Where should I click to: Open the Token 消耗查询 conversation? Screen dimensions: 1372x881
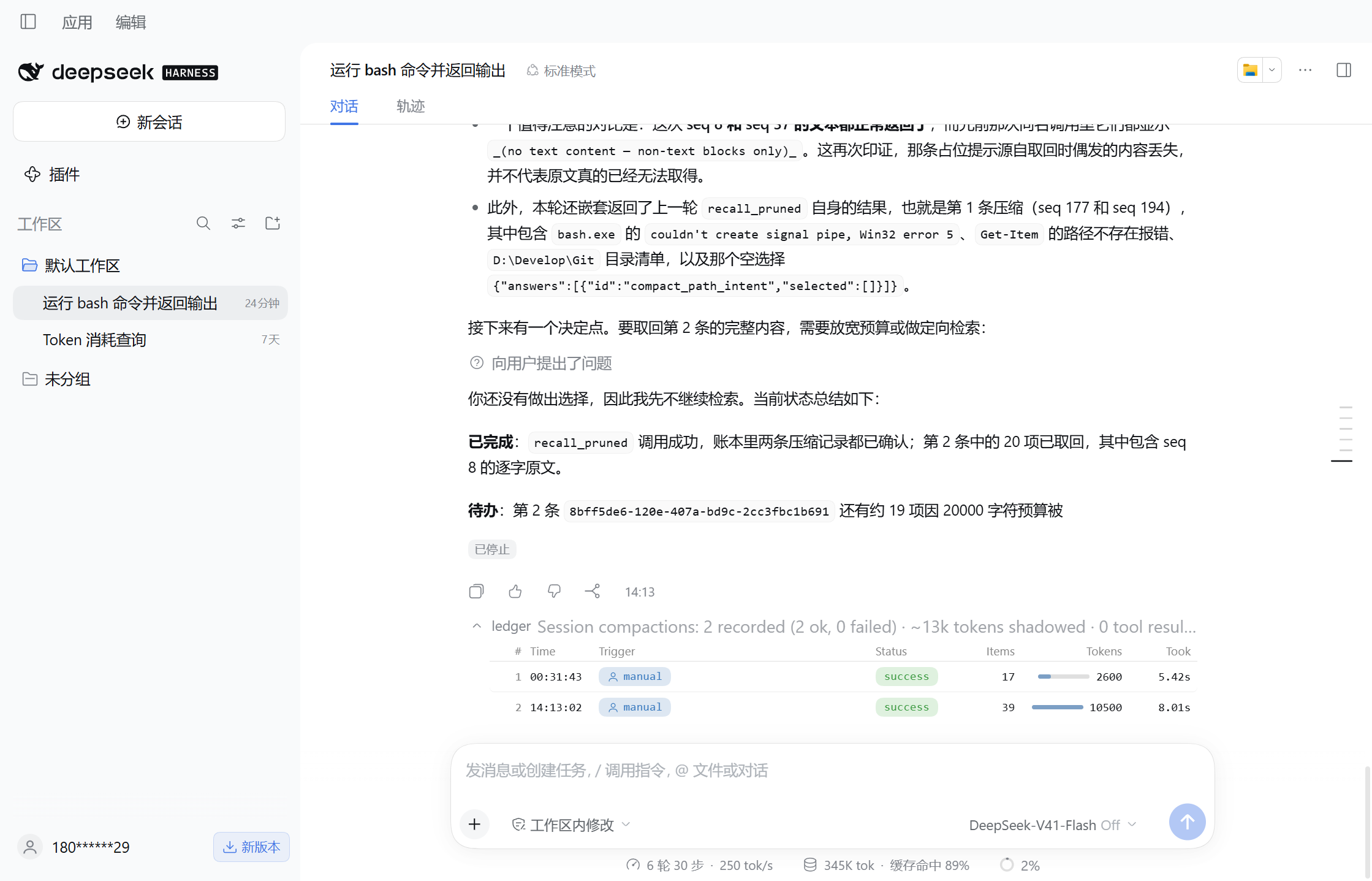pyautogui.click(x=150, y=340)
